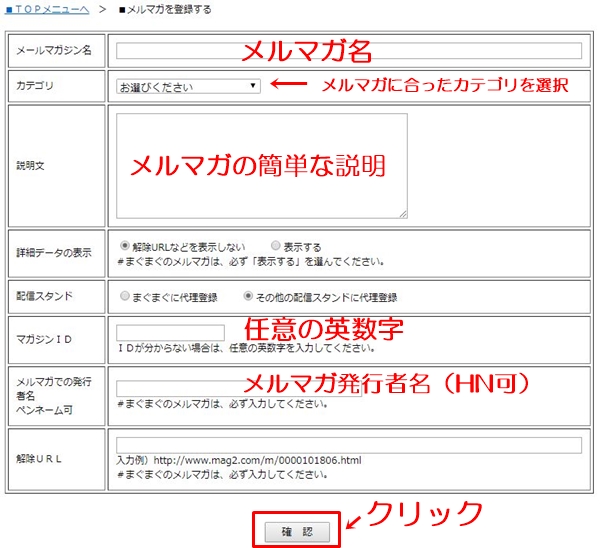Click the メルマガを登録する breadcrumb text
The width and height of the screenshot is (600, 548).
tap(165, 9)
